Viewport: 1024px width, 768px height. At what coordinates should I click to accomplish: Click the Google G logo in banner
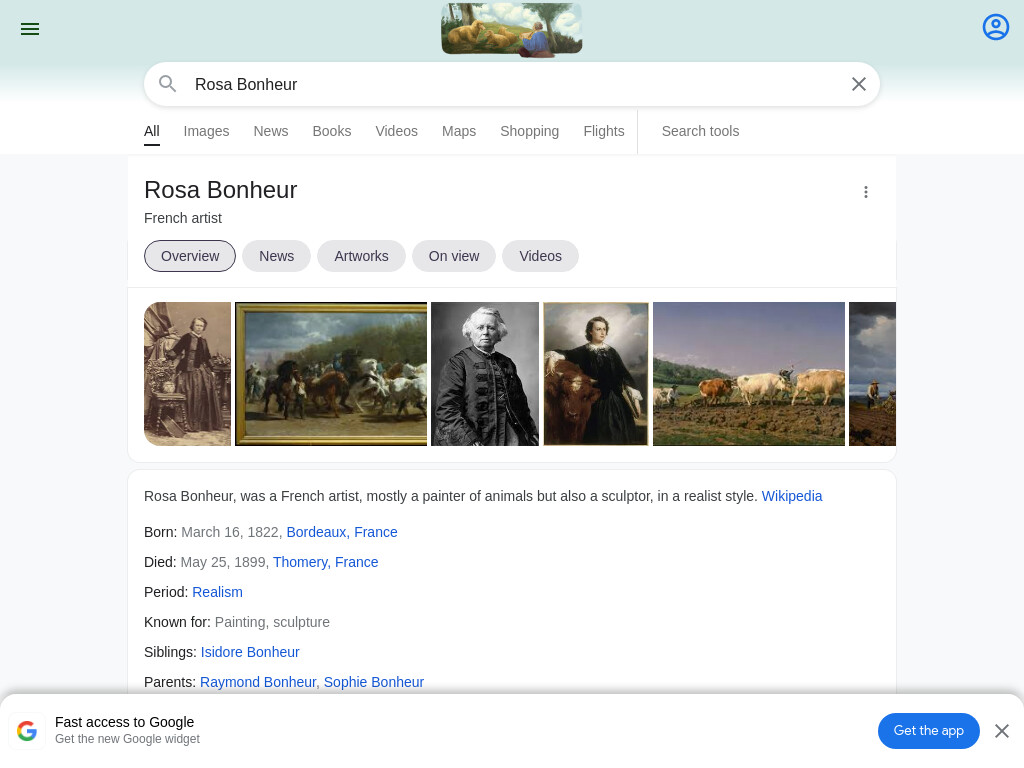pos(27,731)
